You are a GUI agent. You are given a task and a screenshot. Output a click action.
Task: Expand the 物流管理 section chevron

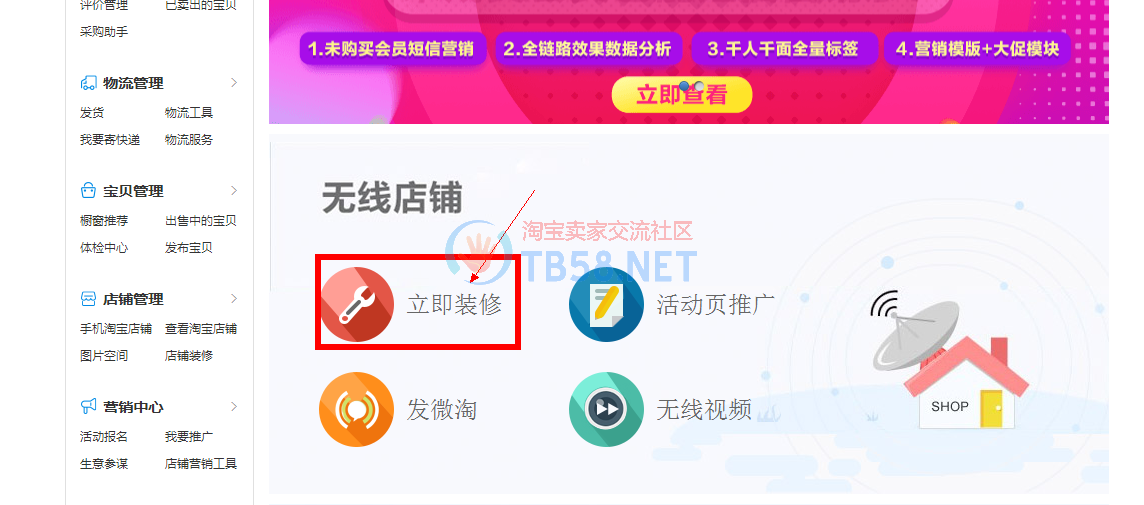tap(234, 82)
